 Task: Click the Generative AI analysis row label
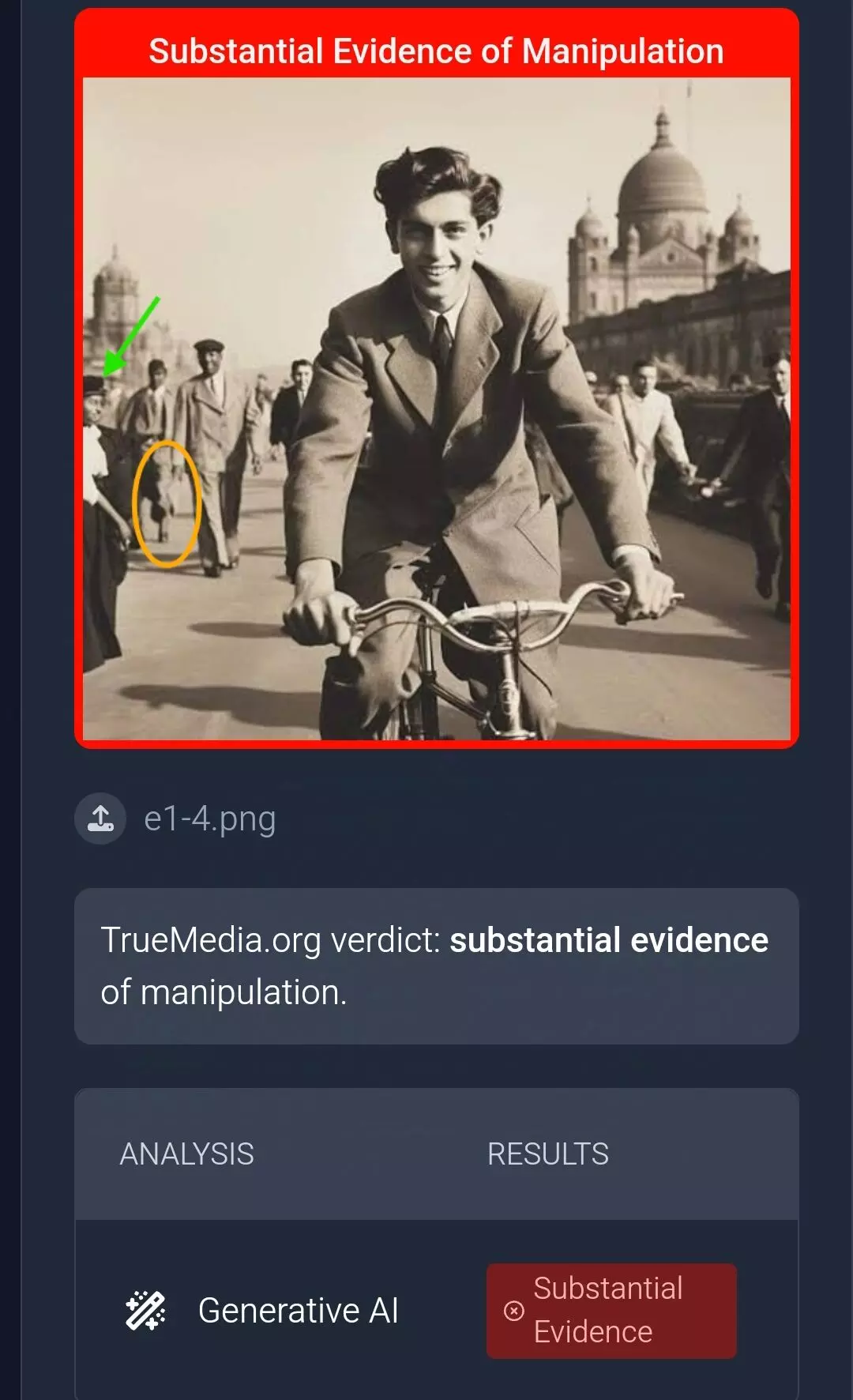point(299,1311)
